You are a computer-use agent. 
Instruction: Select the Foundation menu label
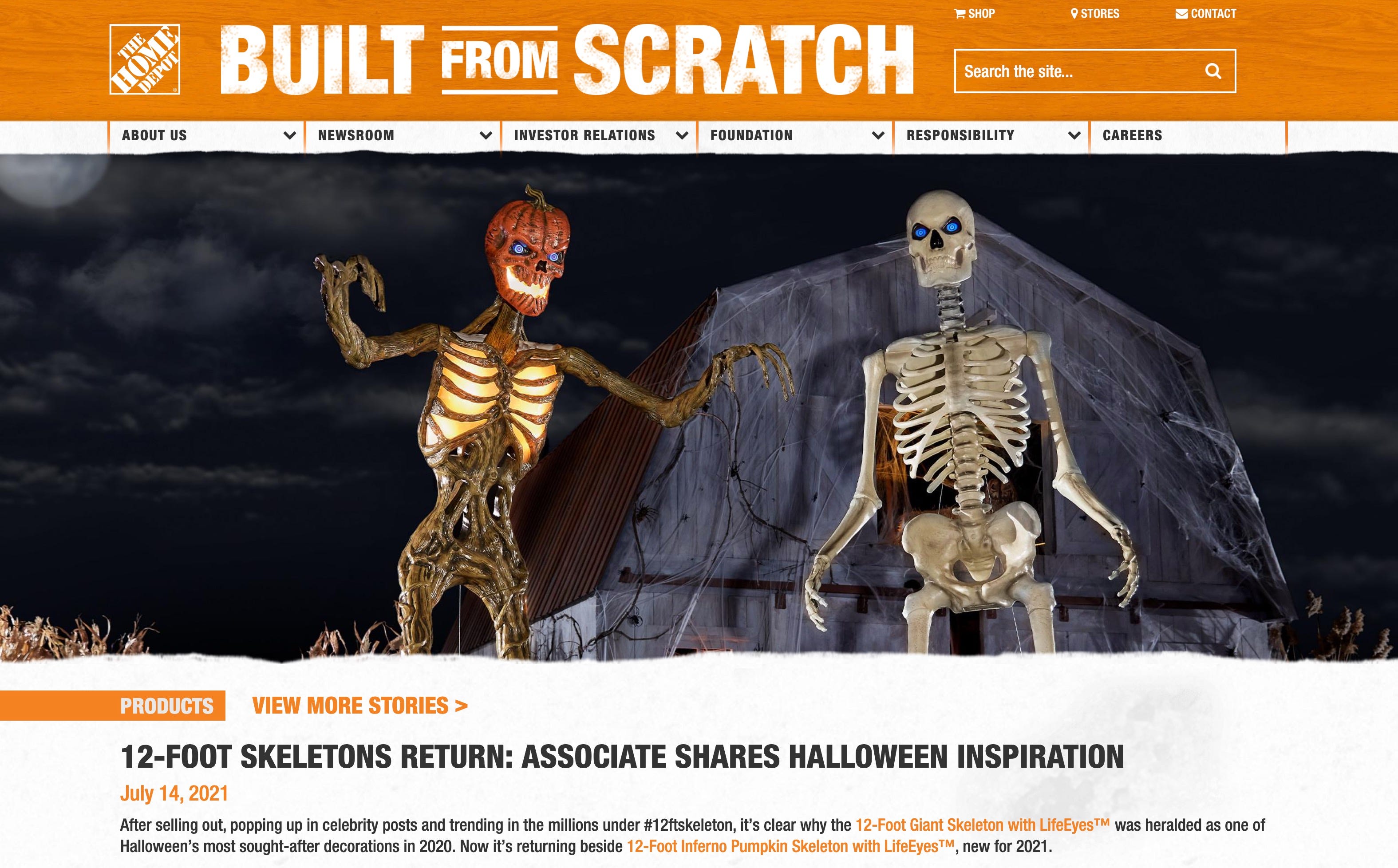coord(751,135)
